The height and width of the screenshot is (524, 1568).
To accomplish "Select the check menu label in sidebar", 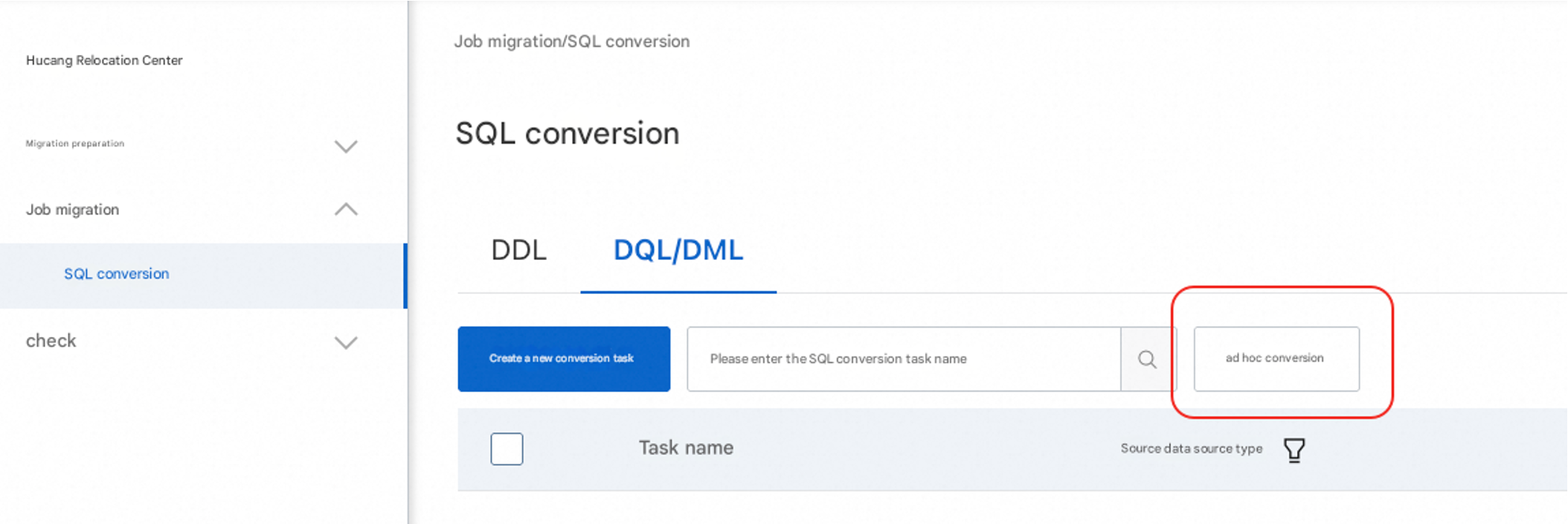I will pos(51,341).
